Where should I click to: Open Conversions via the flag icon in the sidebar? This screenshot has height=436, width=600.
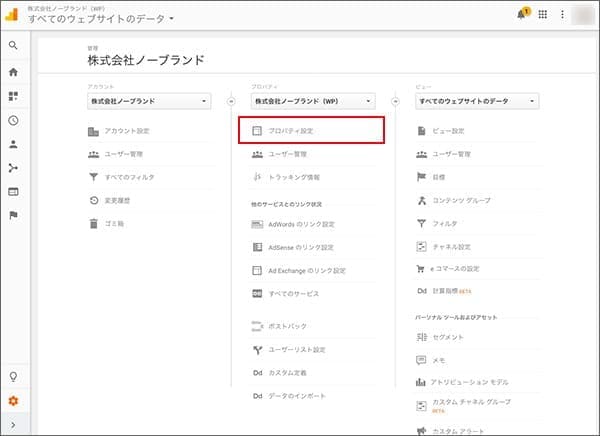click(x=13, y=215)
